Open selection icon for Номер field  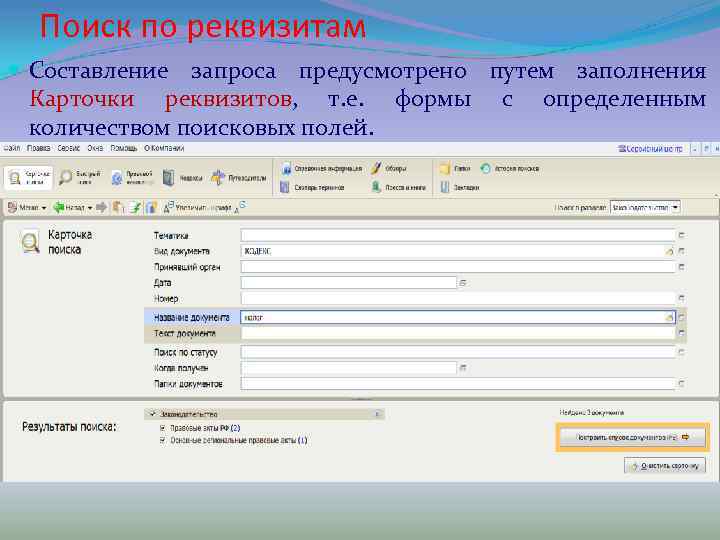(681, 298)
